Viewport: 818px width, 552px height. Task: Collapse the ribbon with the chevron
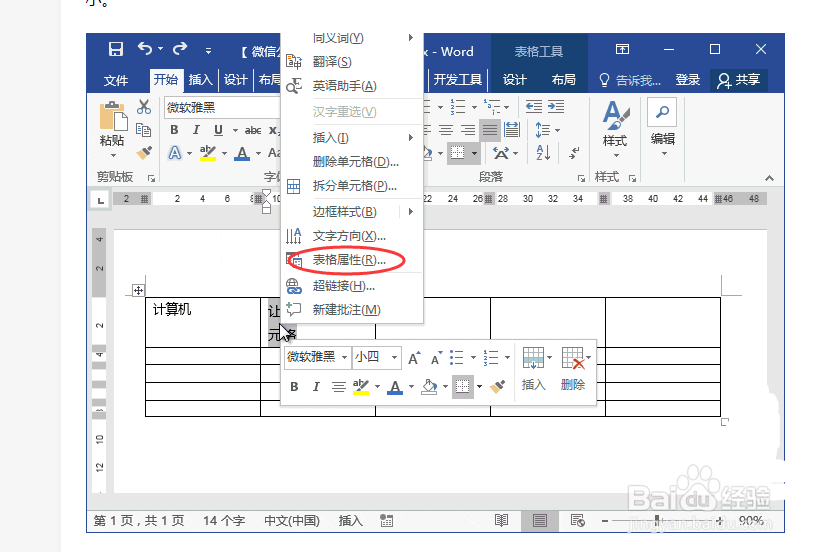pyautogui.click(x=769, y=178)
